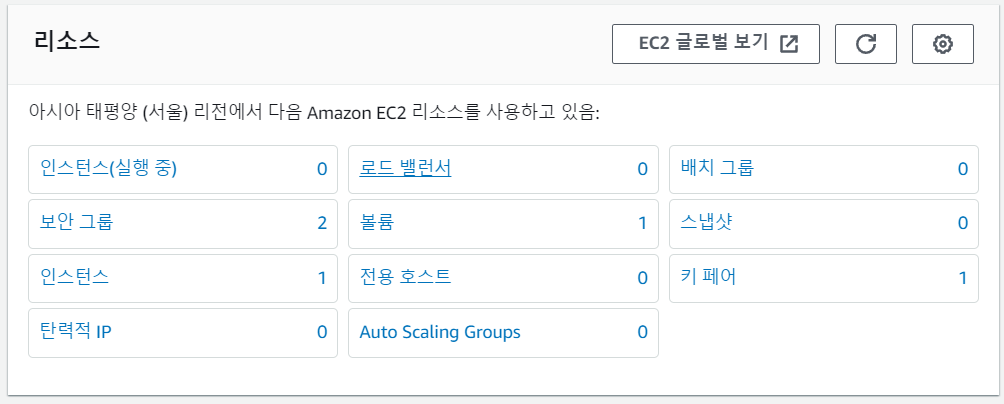
Task: Open the 배치 그룹 resource link
Action: (717, 168)
